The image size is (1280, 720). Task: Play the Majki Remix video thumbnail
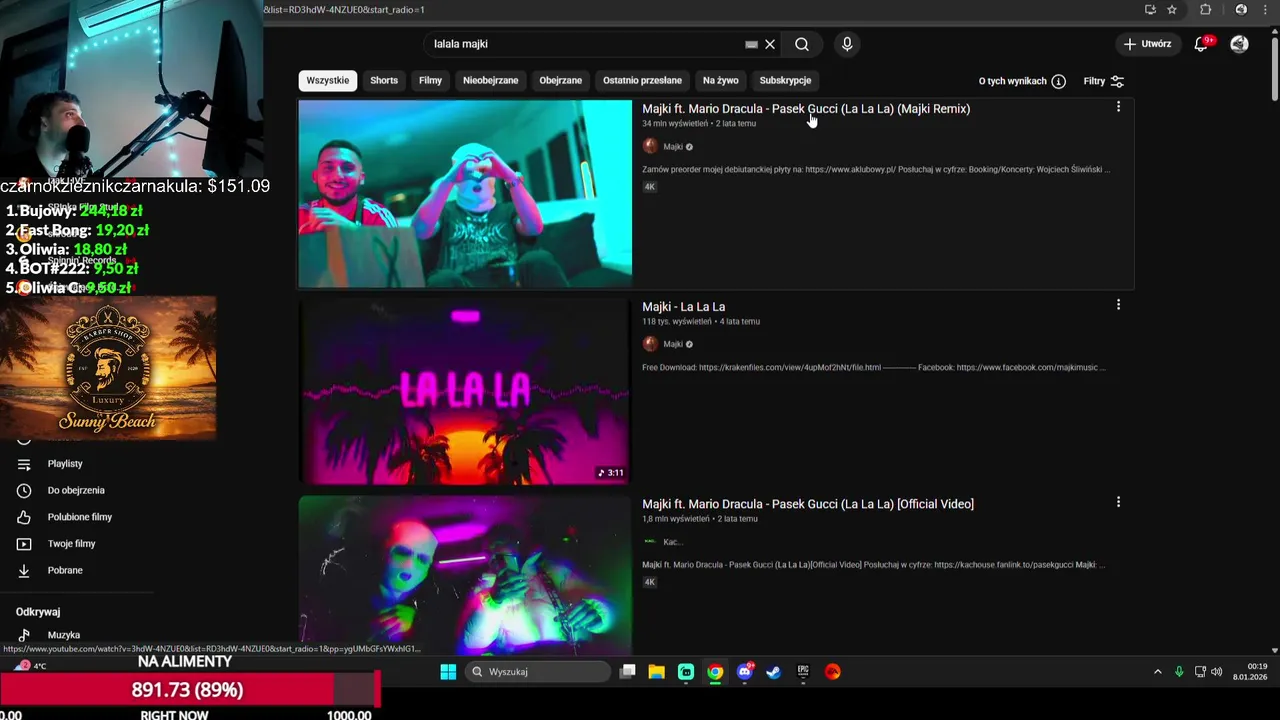click(465, 193)
